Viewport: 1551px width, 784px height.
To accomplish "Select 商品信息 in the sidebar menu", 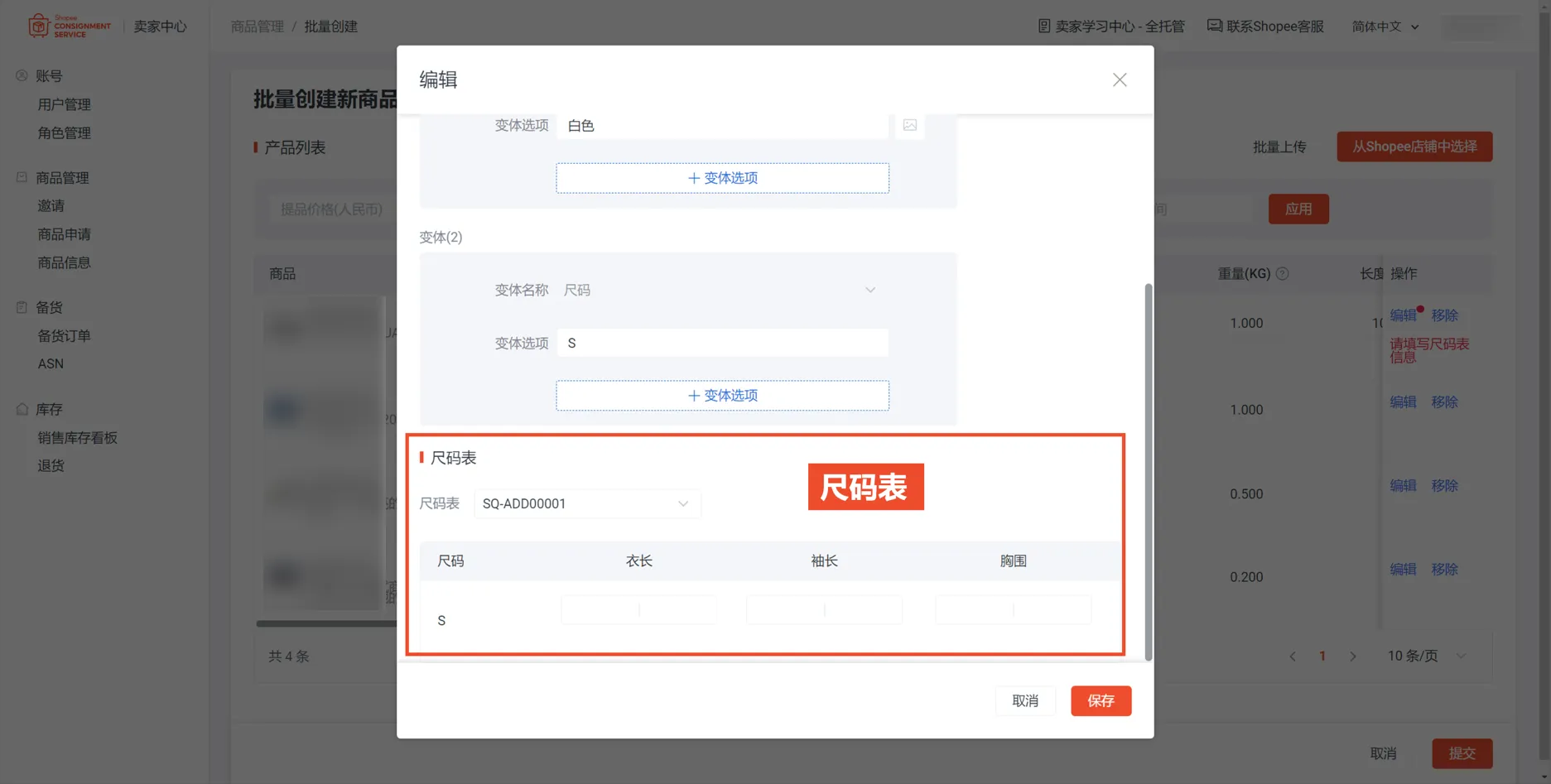I will 64,262.
